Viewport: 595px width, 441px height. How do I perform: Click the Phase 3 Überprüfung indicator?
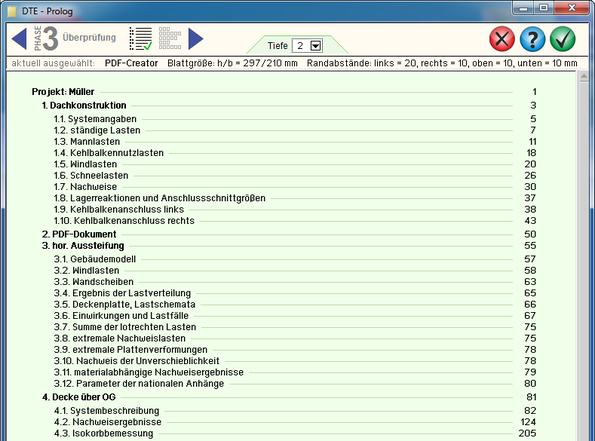click(x=75, y=38)
